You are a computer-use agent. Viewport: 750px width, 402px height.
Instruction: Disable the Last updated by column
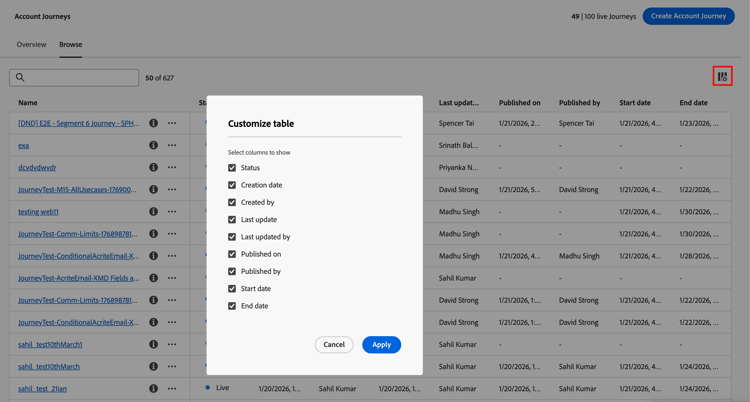[x=232, y=236]
